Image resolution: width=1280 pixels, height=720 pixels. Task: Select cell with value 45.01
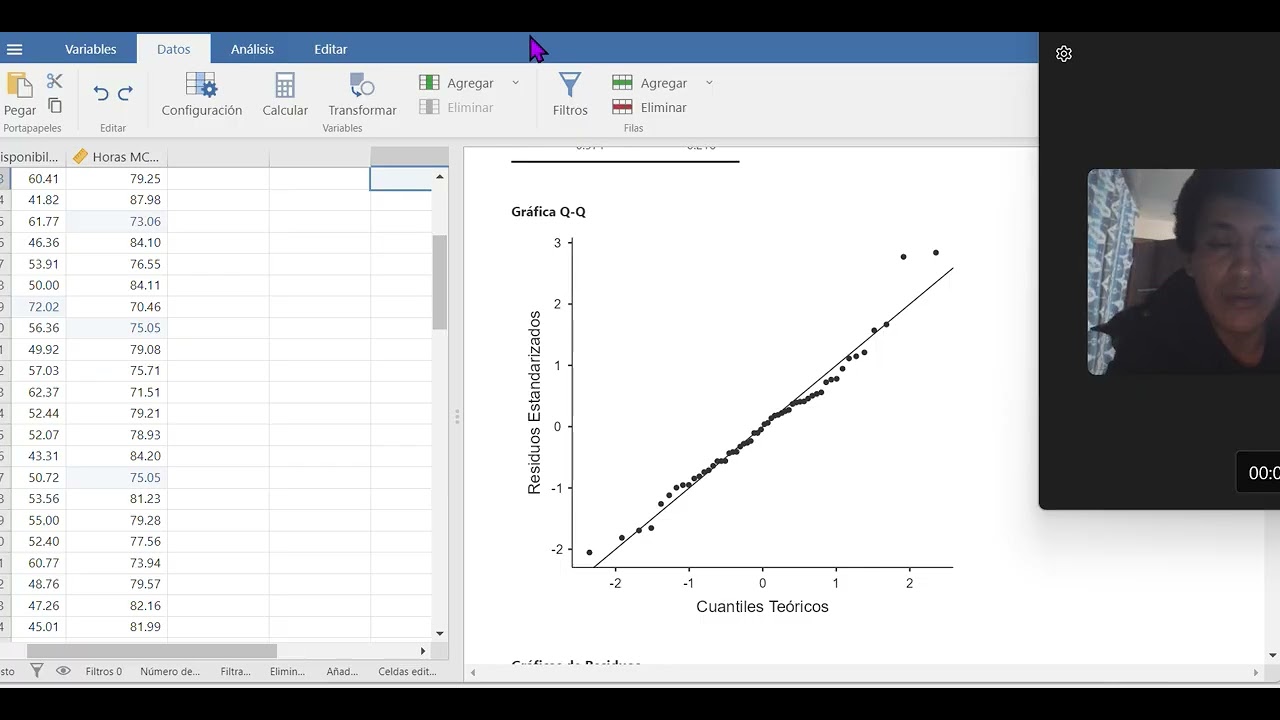pyautogui.click(x=38, y=627)
